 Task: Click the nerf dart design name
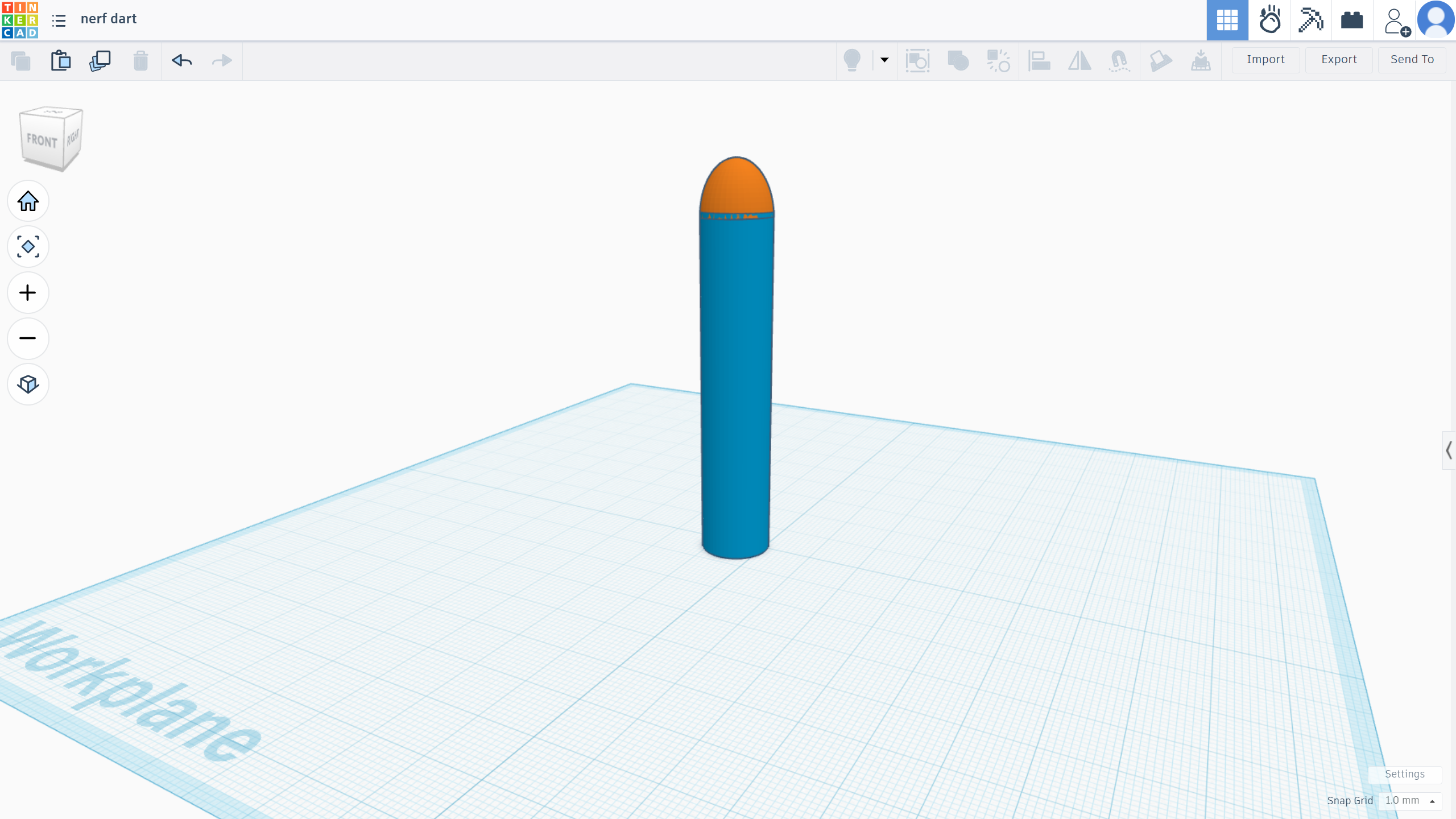pos(109,19)
